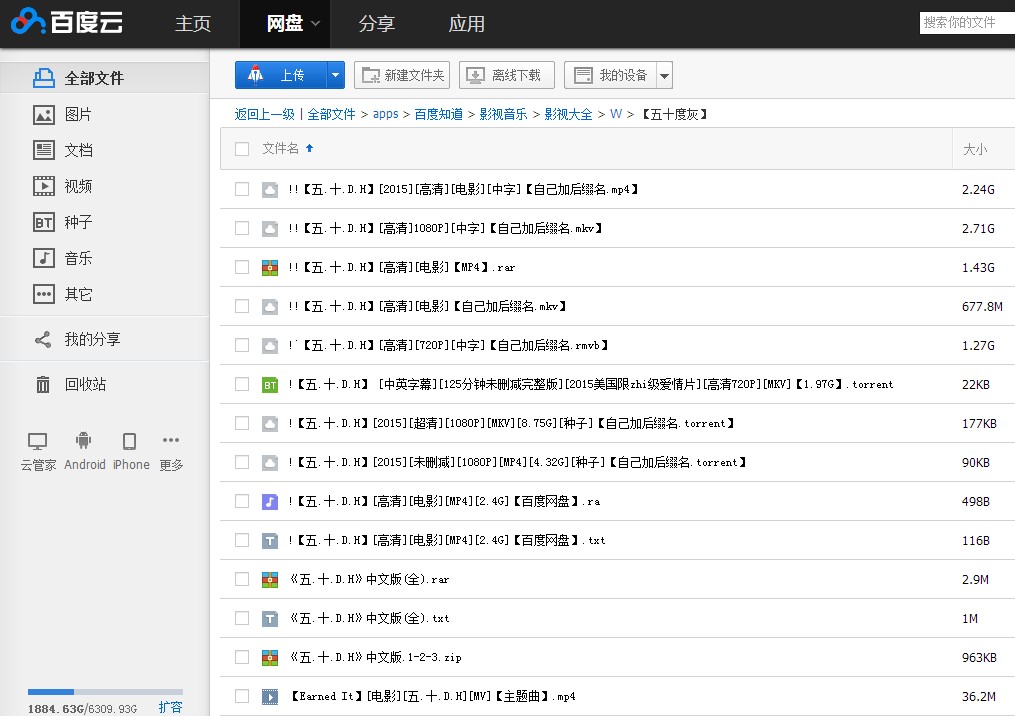Switch to the 应用 tab
The height and width of the screenshot is (716, 1015).
click(467, 23)
